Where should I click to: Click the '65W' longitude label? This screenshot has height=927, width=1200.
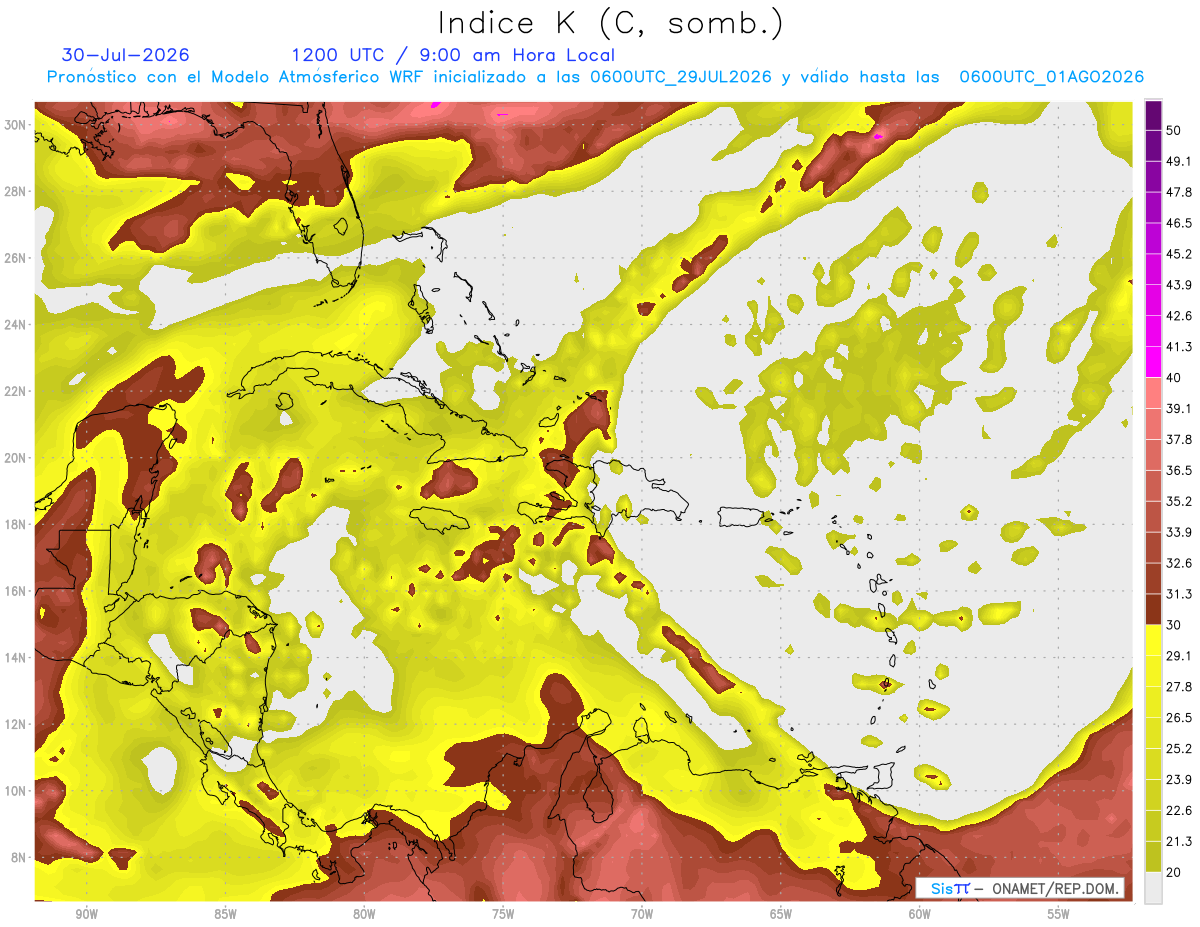coord(781,914)
